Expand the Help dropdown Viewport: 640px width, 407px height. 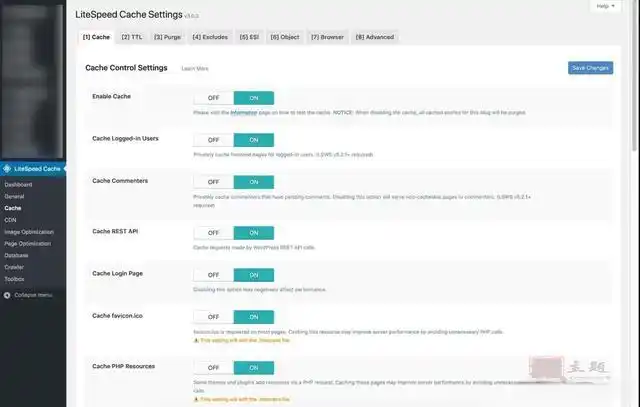pyautogui.click(x=603, y=6)
